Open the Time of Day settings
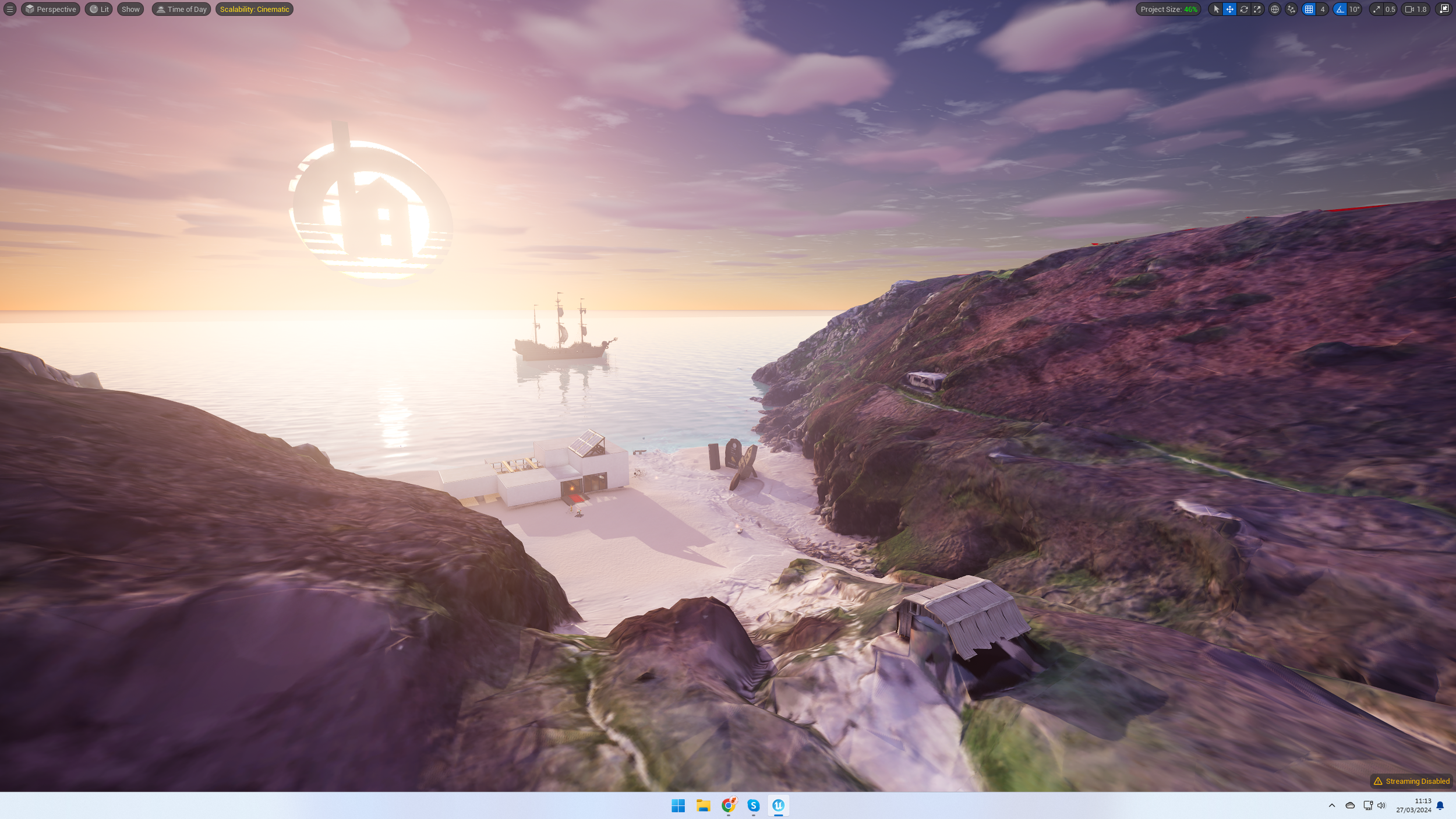This screenshot has width=1456, height=819. [x=181, y=9]
